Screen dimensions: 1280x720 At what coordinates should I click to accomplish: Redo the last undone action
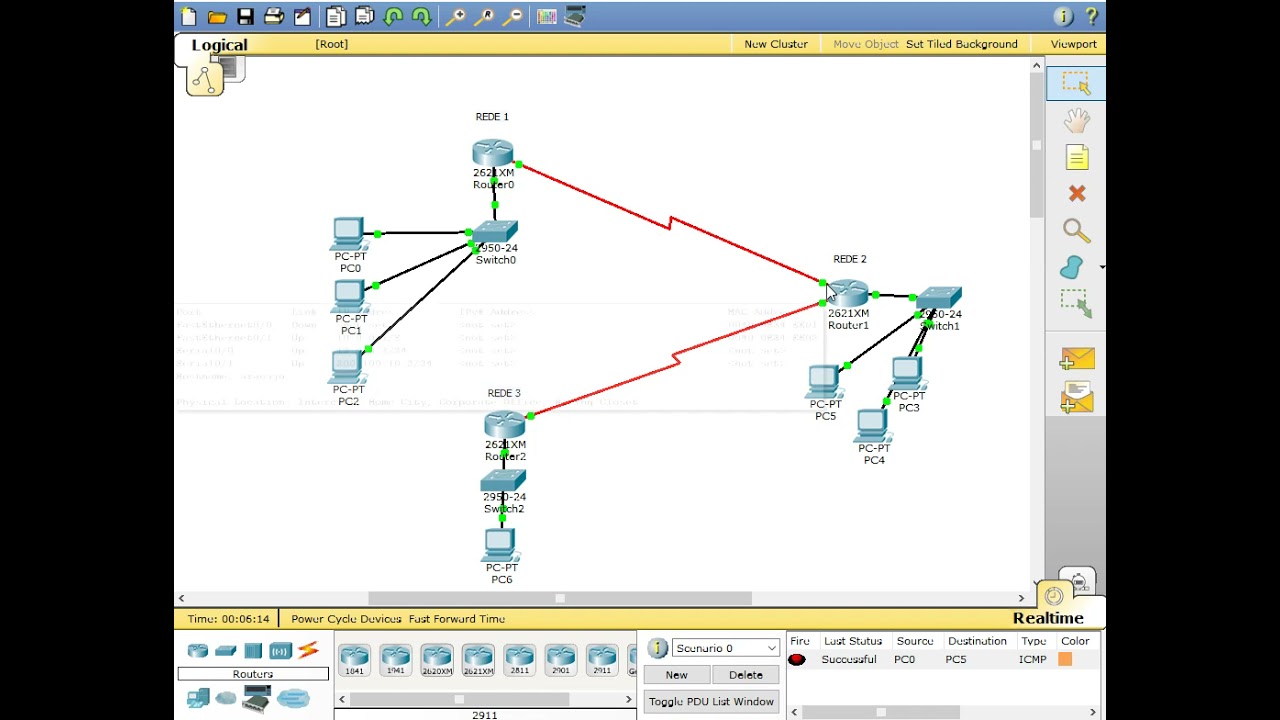(x=421, y=17)
